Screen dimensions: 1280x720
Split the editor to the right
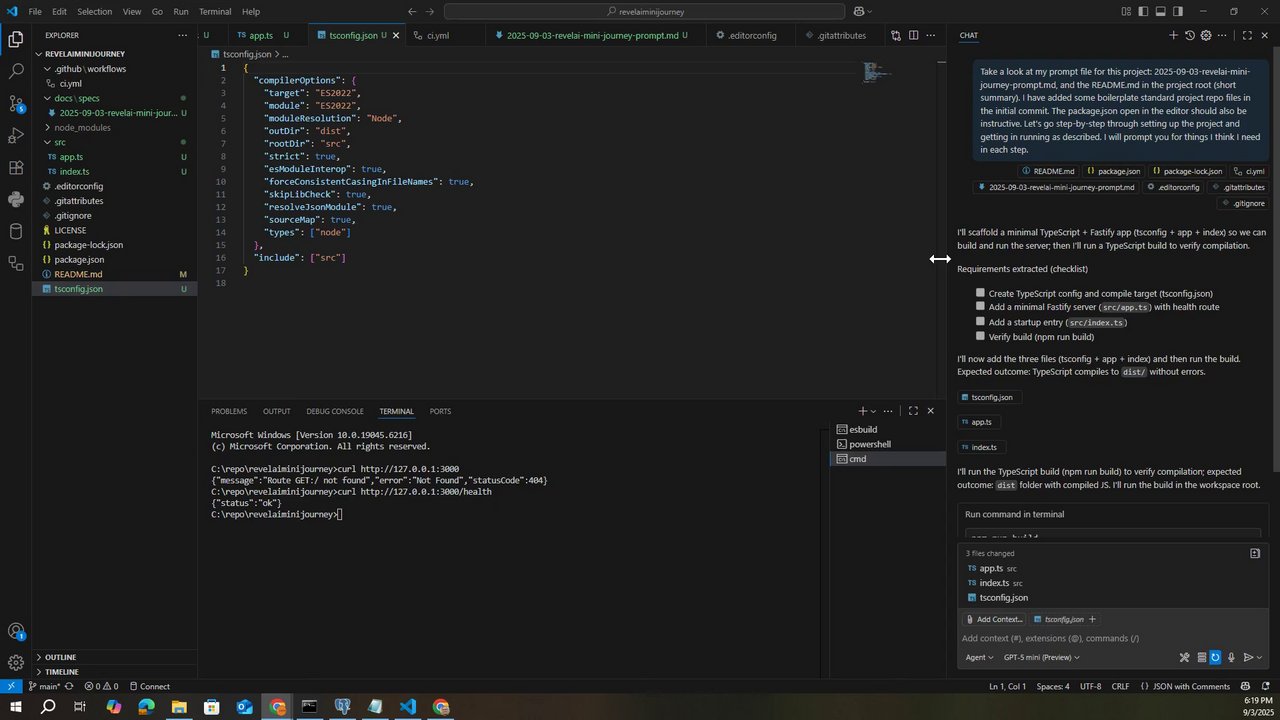pyautogui.click(x=913, y=35)
